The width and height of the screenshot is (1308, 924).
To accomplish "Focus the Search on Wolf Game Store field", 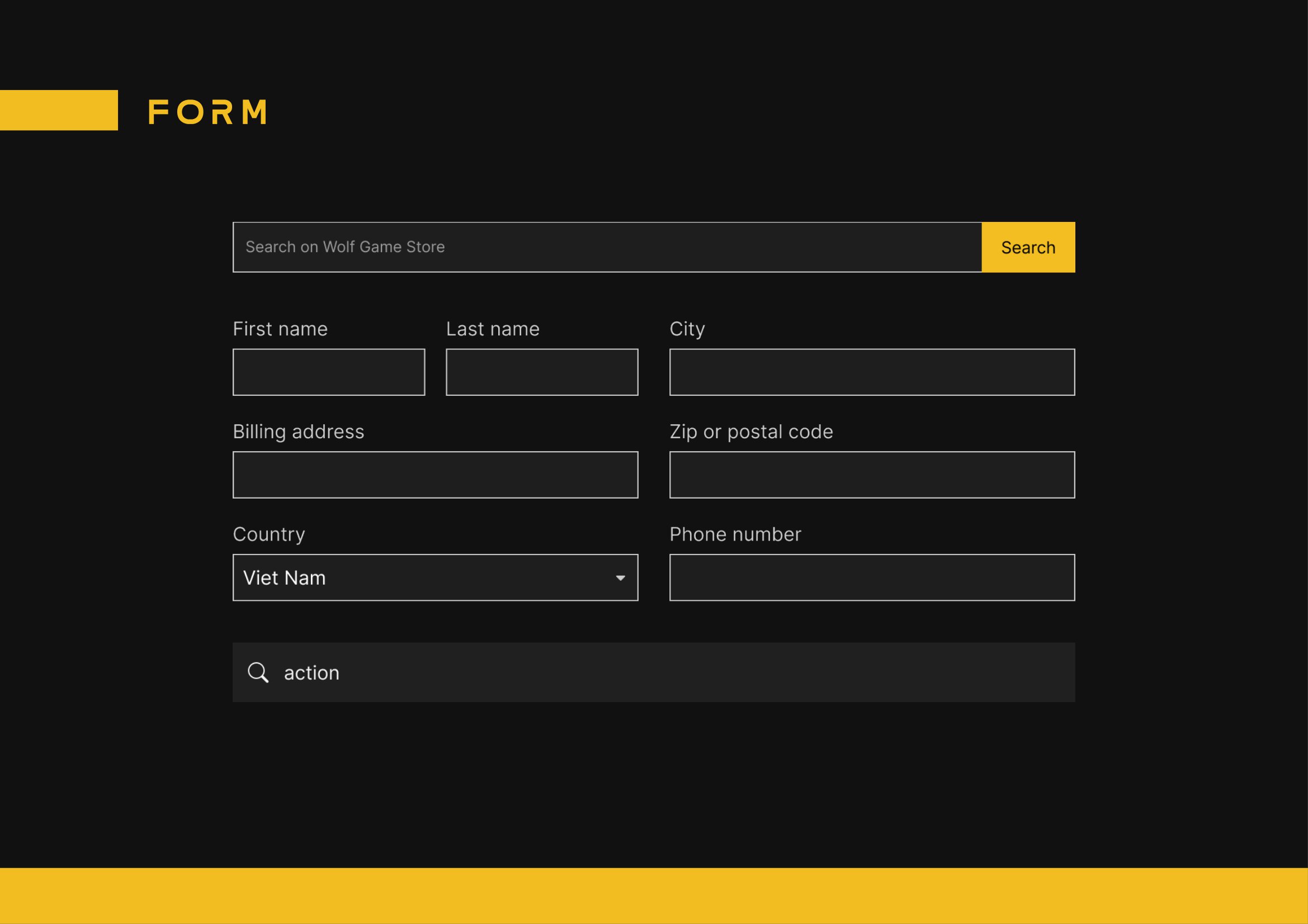I will 607,247.
